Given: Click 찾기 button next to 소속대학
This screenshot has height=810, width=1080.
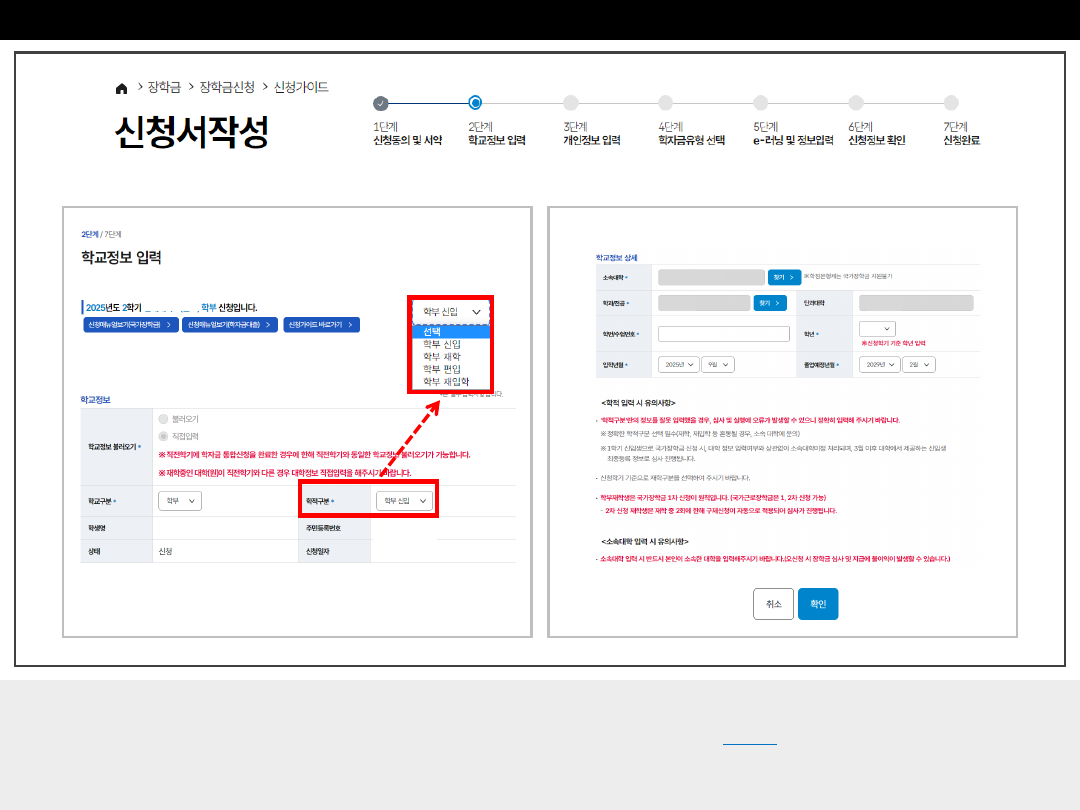Looking at the screenshot, I should (x=784, y=277).
